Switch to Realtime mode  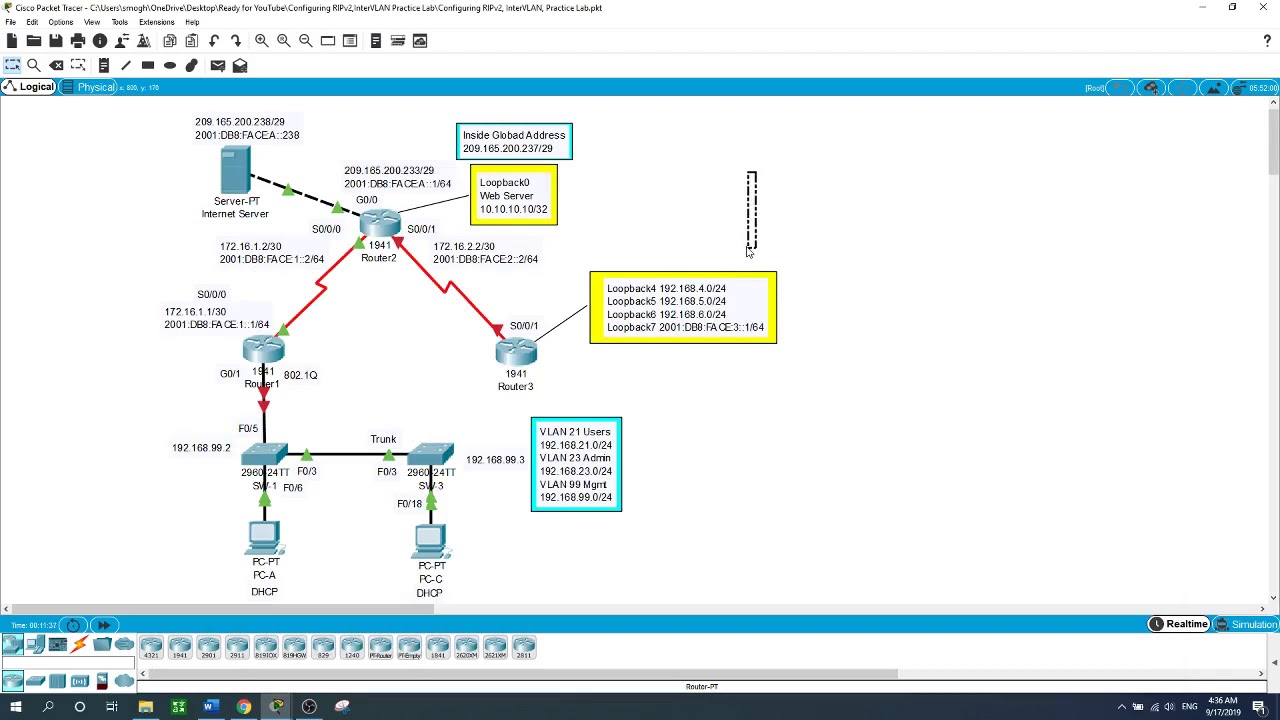tap(1180, 624)
